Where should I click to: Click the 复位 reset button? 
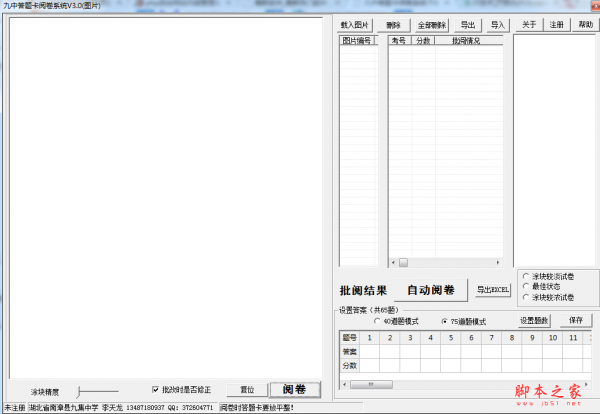(x=247, y=390)
